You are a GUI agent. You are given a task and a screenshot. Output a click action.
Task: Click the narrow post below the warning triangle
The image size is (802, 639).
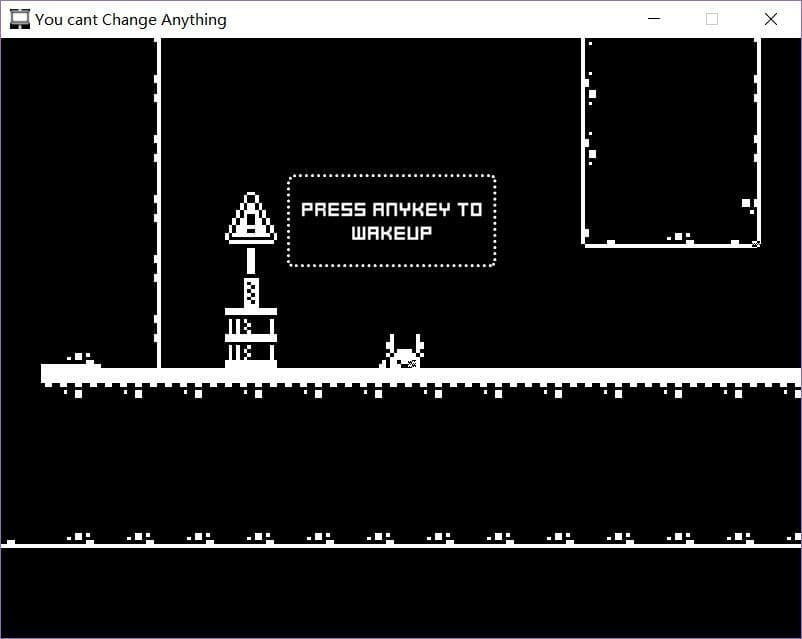[251, 261]
